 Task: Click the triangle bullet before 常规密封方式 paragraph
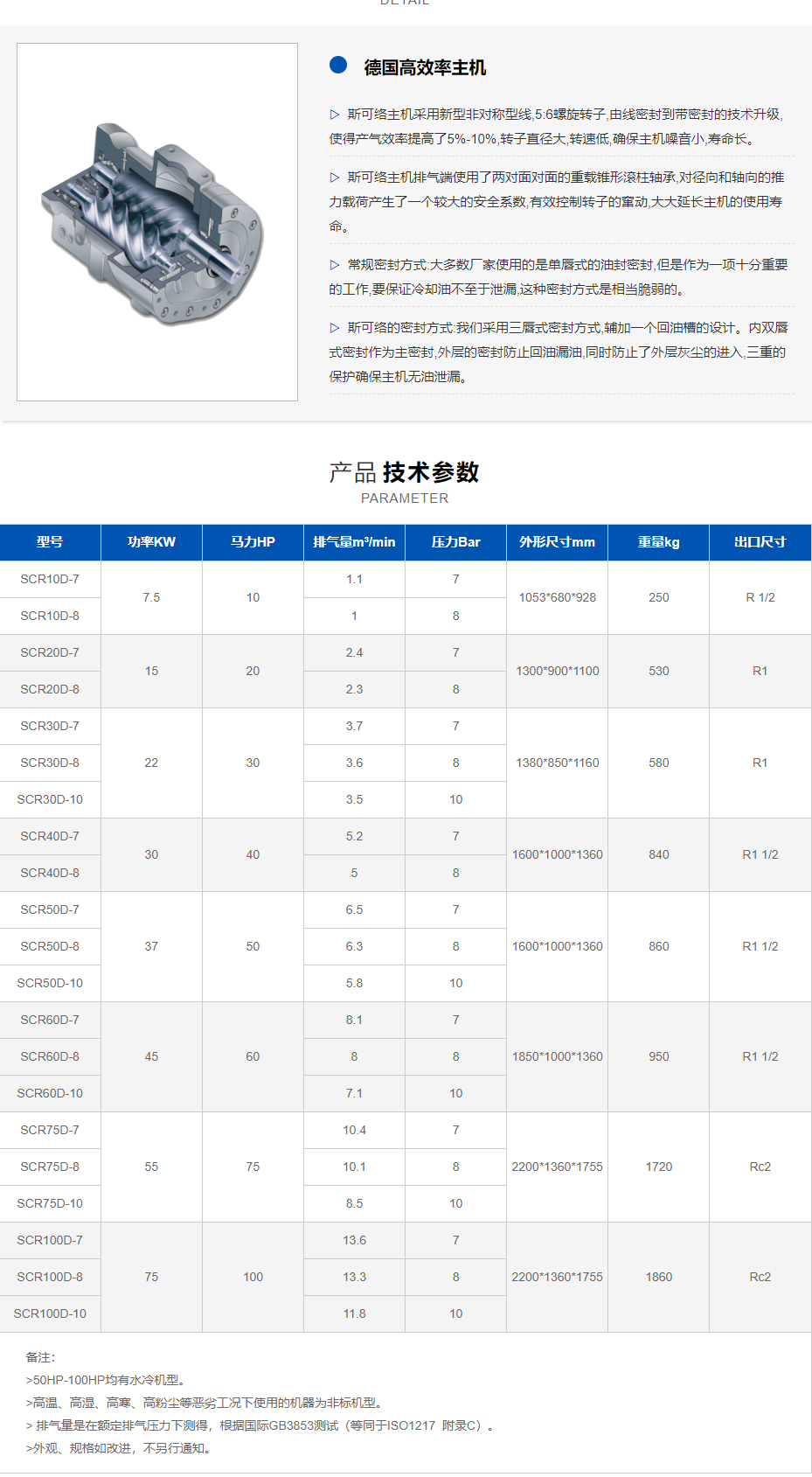[x=335, y=265]
